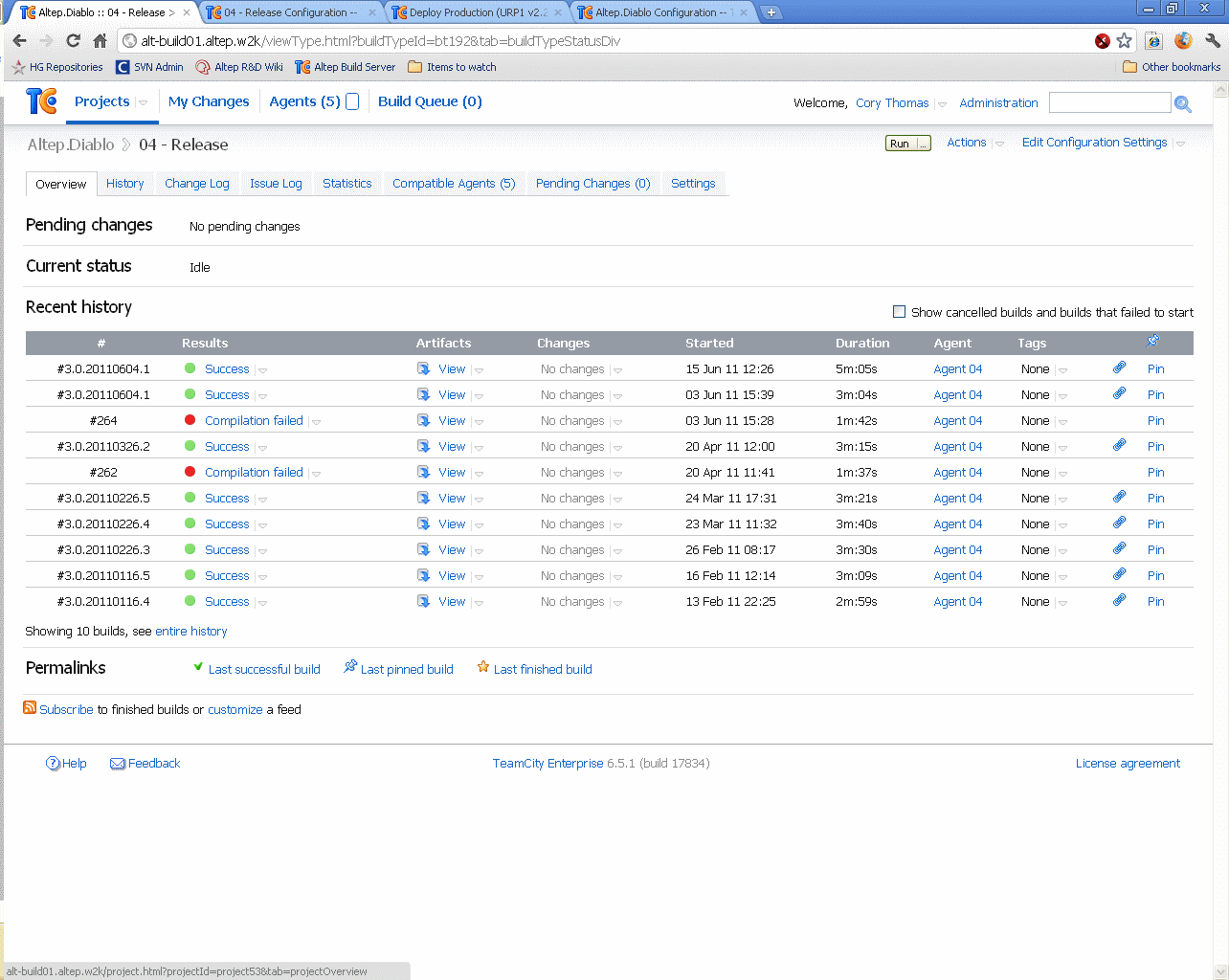This screenshot has height=980, width=1229.
Task: Expand No changes dropdown for #262
Action: pos(617,474)
